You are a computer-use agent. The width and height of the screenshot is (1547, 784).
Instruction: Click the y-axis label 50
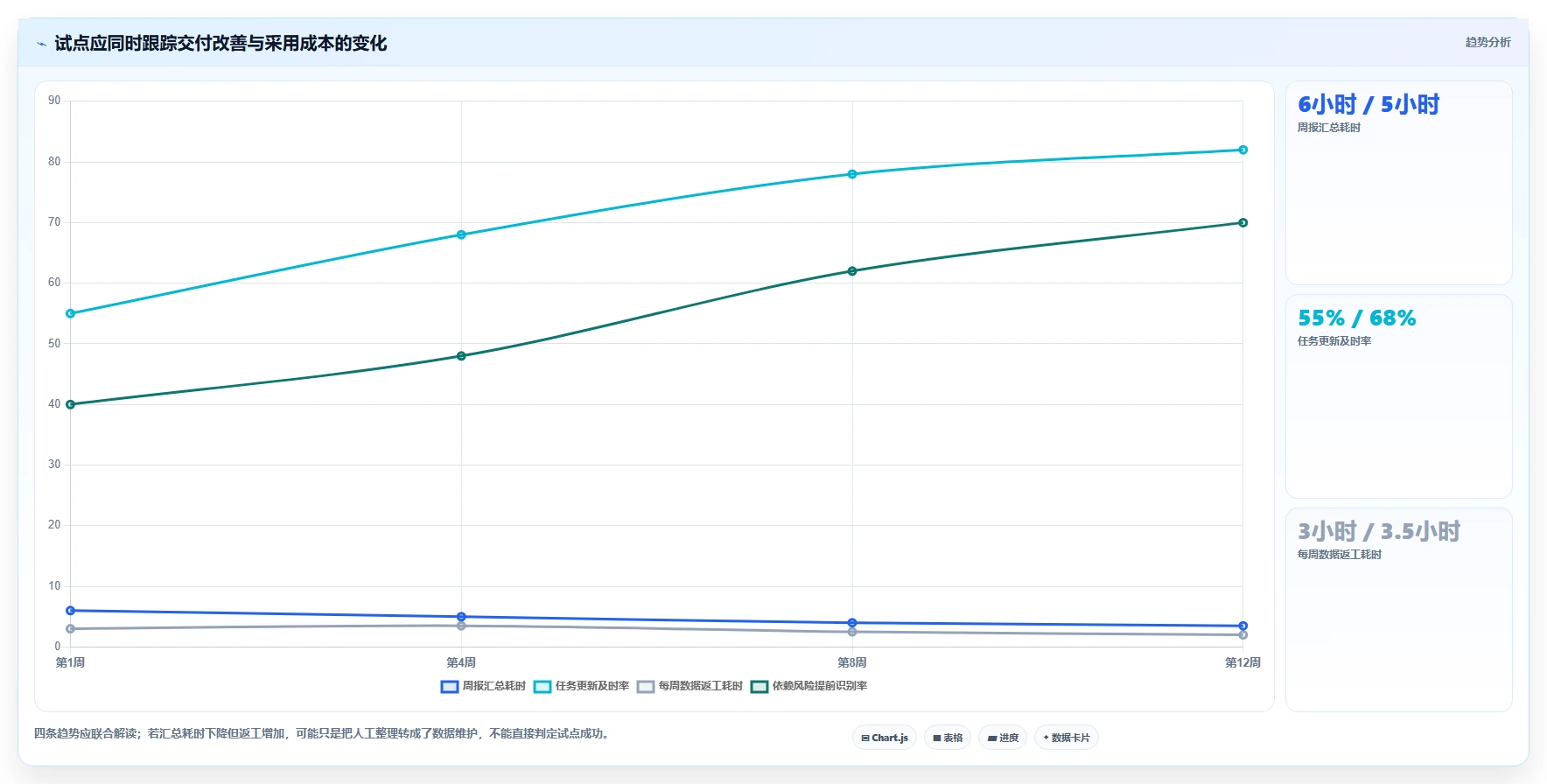54,344
